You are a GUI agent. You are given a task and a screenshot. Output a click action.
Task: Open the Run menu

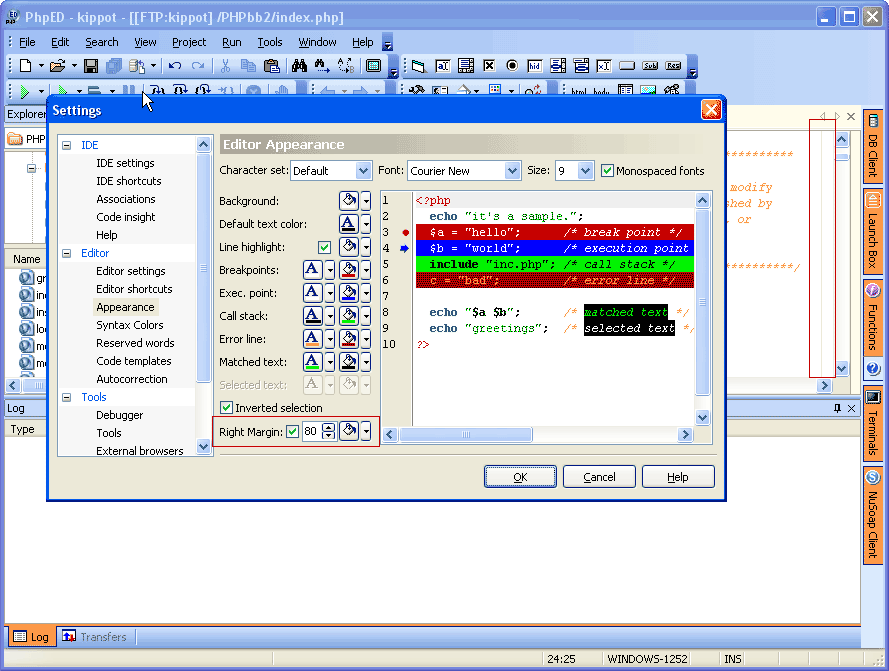point(231,43)
